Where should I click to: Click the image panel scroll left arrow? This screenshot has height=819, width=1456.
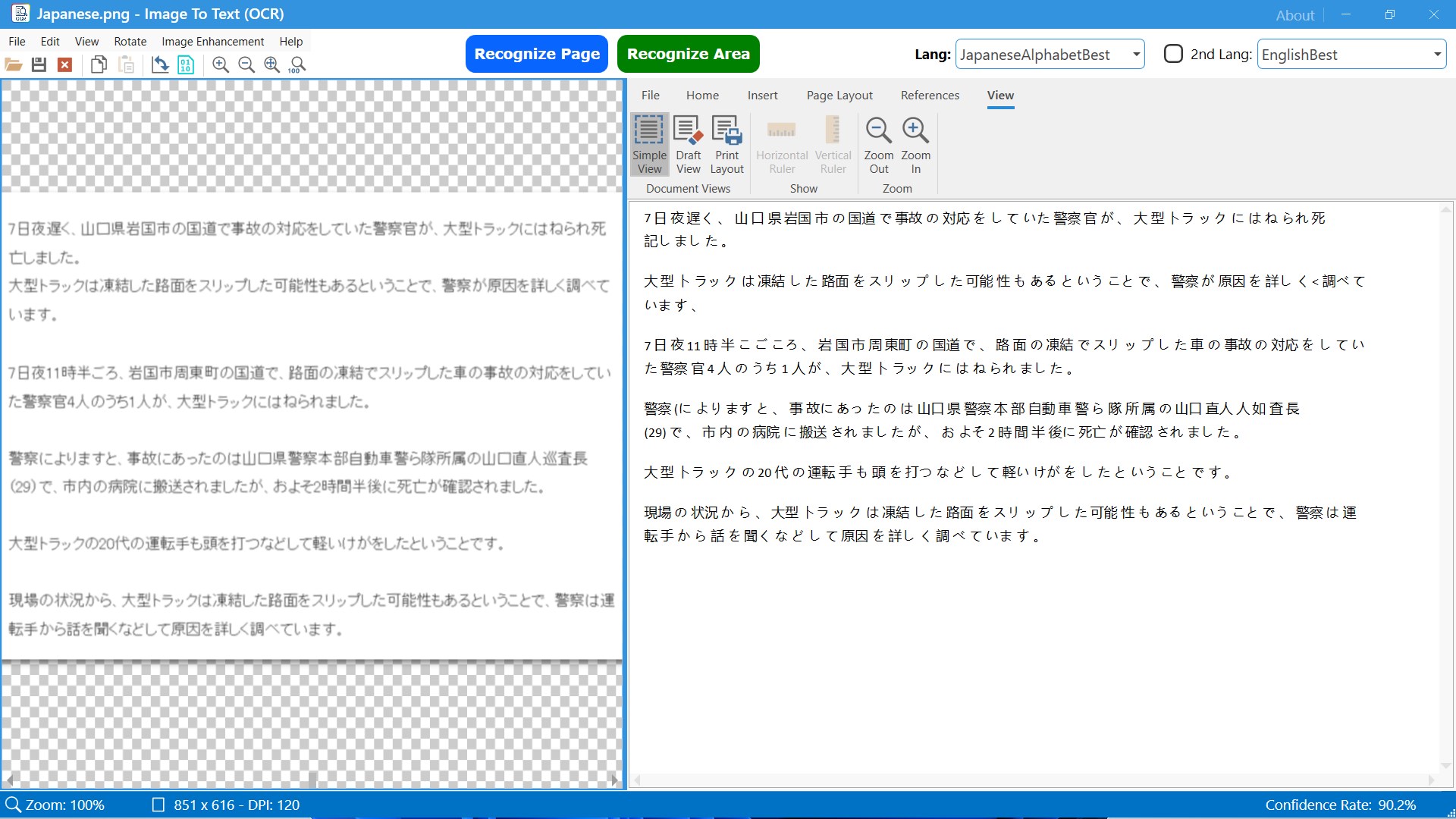[x=10, y=780]
